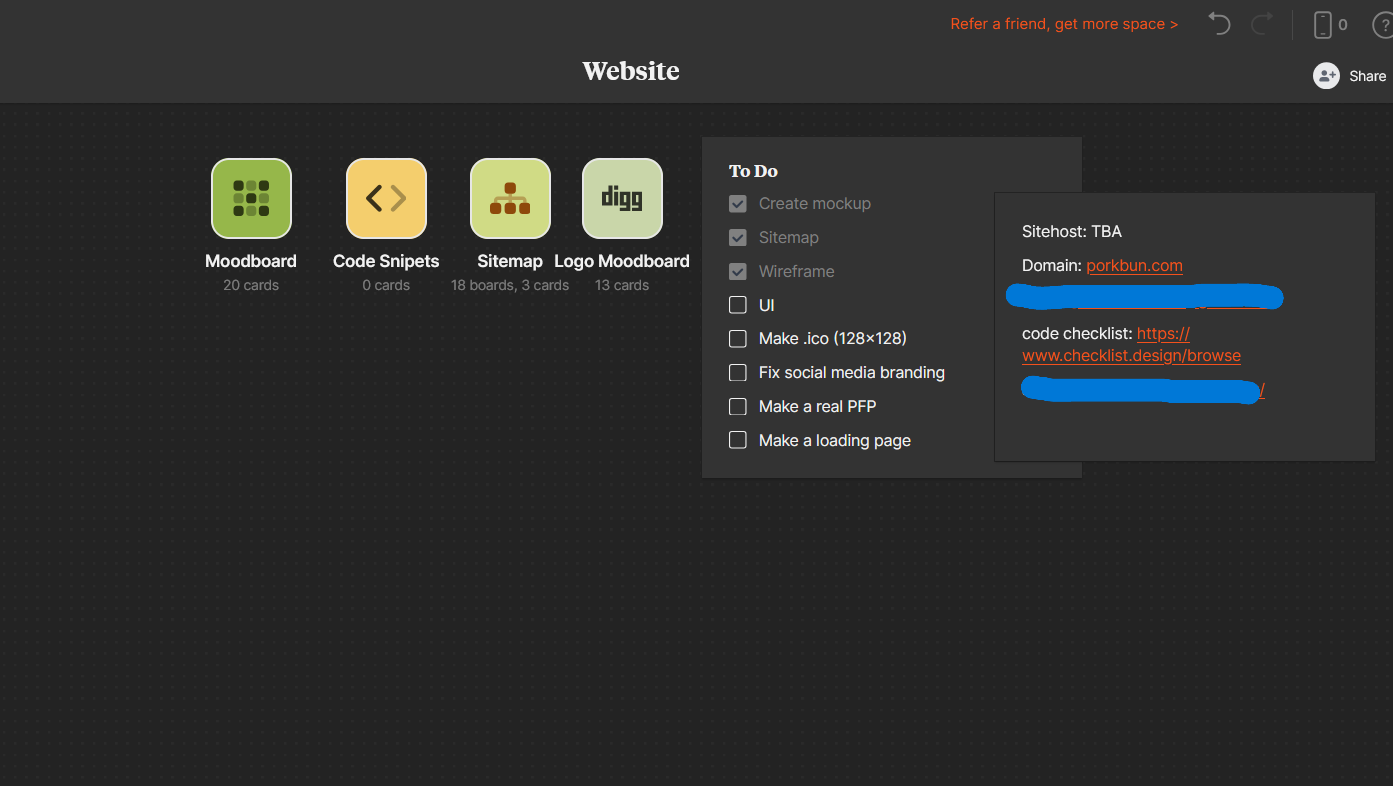
Task: Click the Website board title
Action: (x=631, y=71)
